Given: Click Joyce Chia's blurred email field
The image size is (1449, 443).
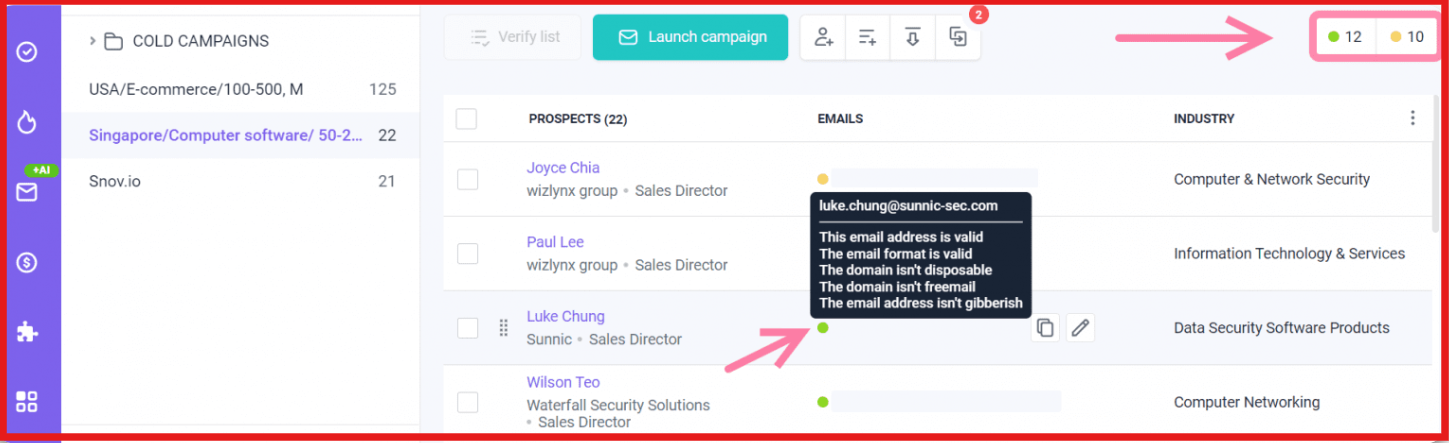Looking at the screenshot, I should (935, 179).
